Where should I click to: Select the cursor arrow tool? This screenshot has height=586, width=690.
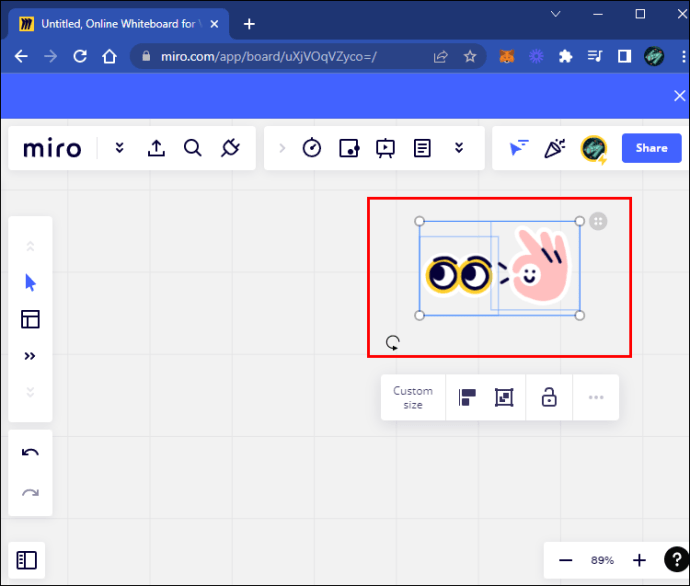(x=30, y=283)
